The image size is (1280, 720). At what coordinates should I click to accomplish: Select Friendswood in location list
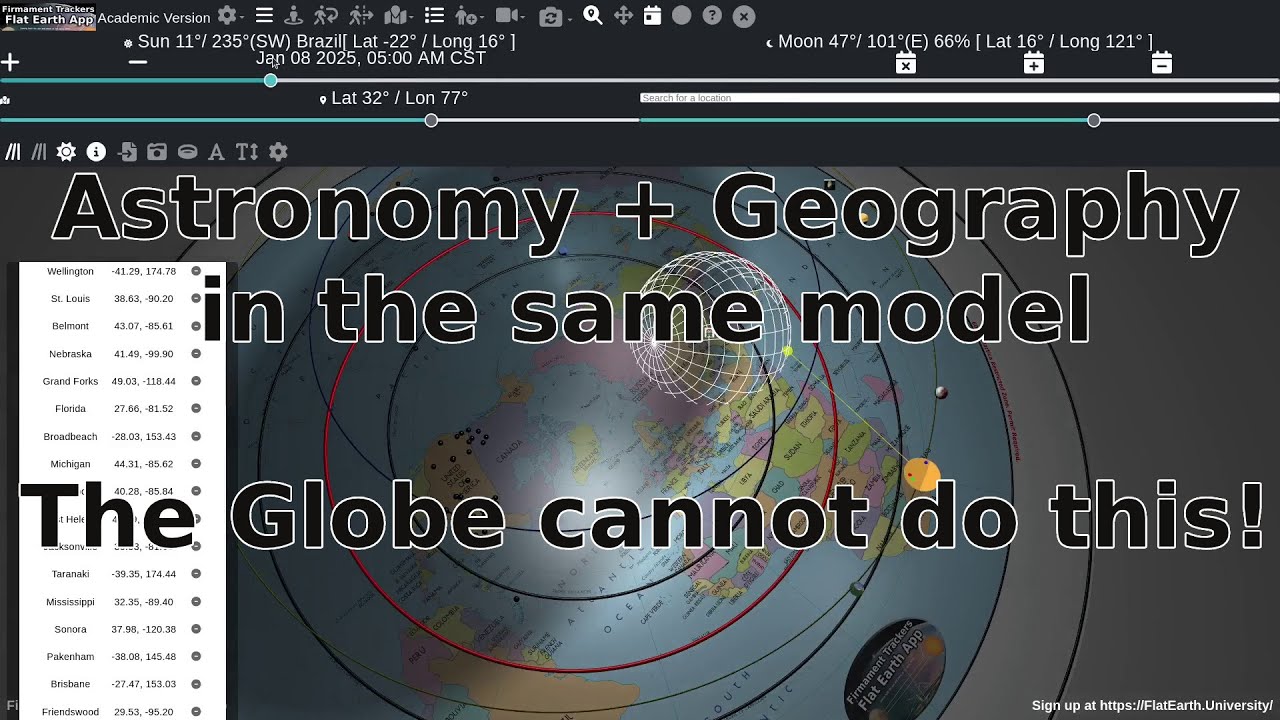point(70,712)
